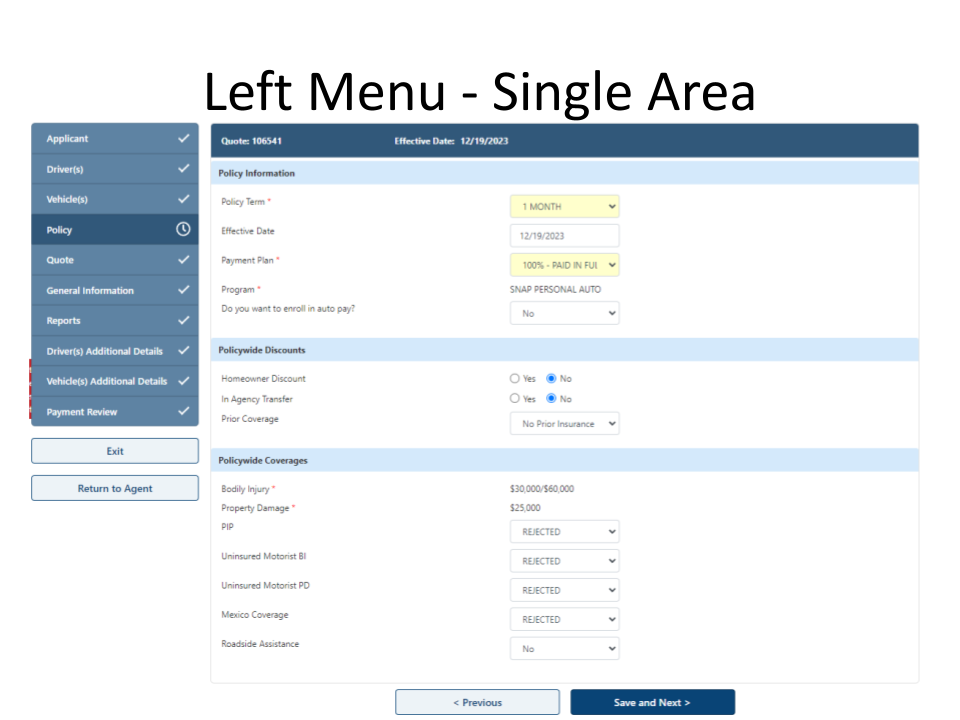Click the checkmark icon next to Reports
Viewport: 960px width, 720px height.
[183, 320]
